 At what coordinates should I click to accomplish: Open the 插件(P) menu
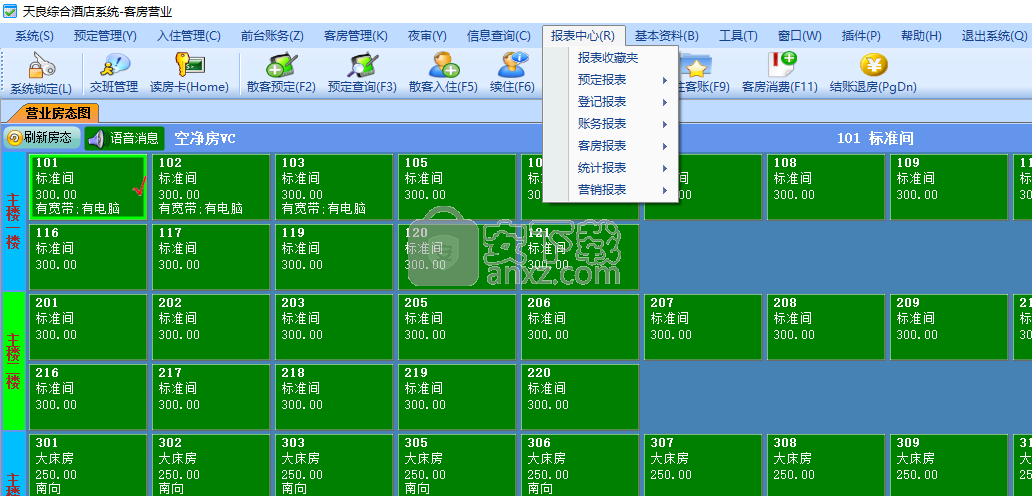[861, 36]
